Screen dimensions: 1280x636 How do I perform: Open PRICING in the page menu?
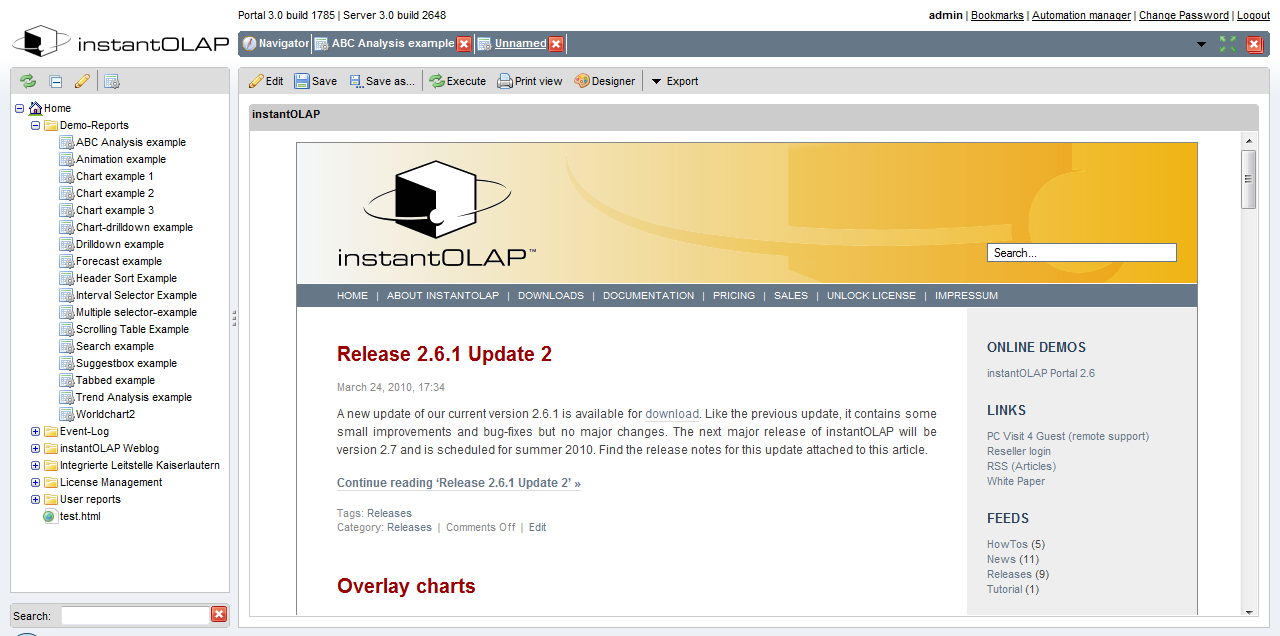click(x=734, y=296)
